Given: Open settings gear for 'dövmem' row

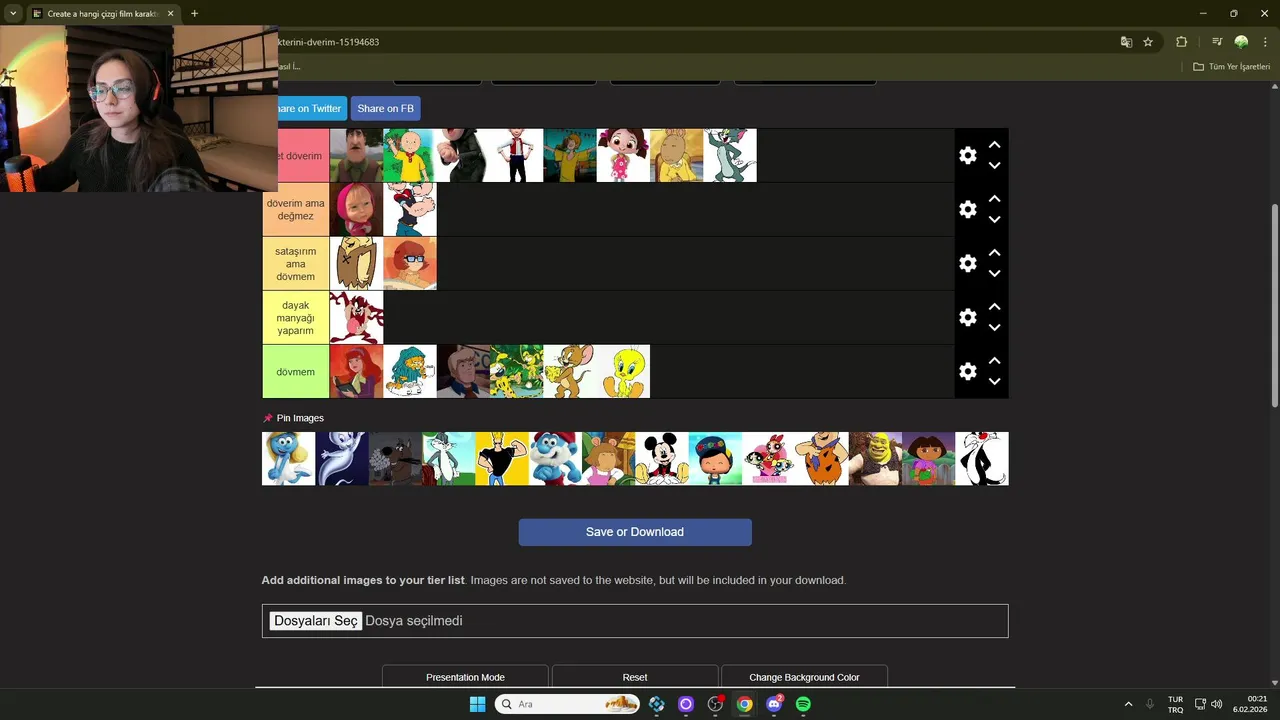Looking at the screenshot, I should pyautogui.click(x=967, y=371).
